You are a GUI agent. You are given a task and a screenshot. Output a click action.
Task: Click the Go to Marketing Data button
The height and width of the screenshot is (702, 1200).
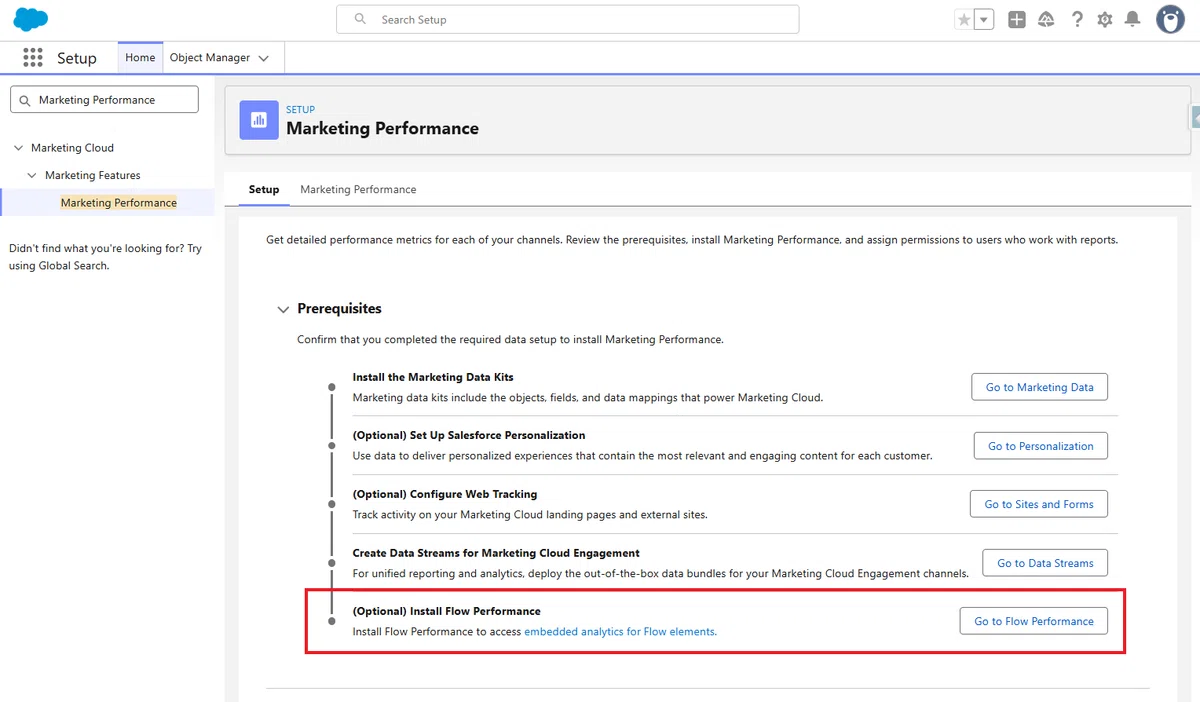1040,387
